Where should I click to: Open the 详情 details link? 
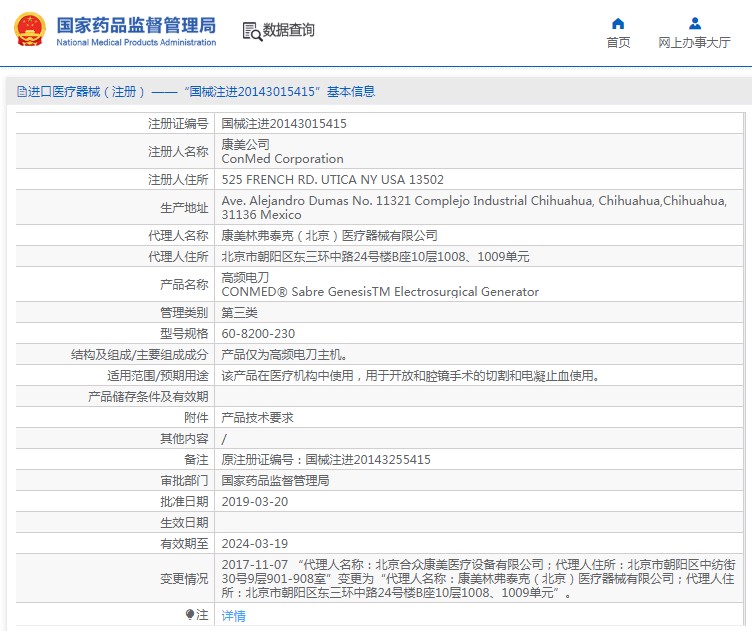pyautogui.click(x=234, y=615)
